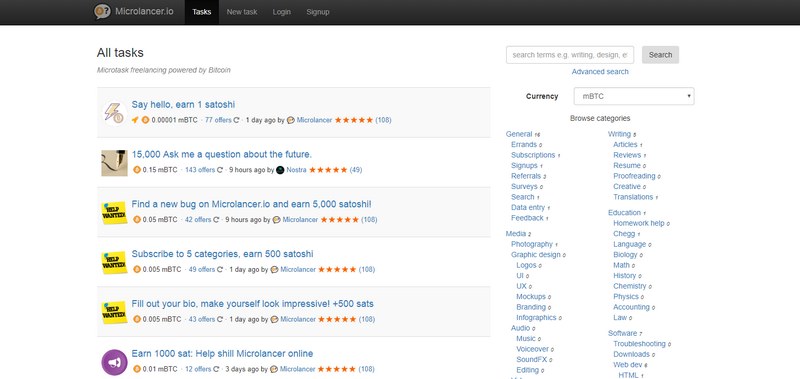Browse the Translations category
Screen dimensions: 800x379
(x=633, y=197)
